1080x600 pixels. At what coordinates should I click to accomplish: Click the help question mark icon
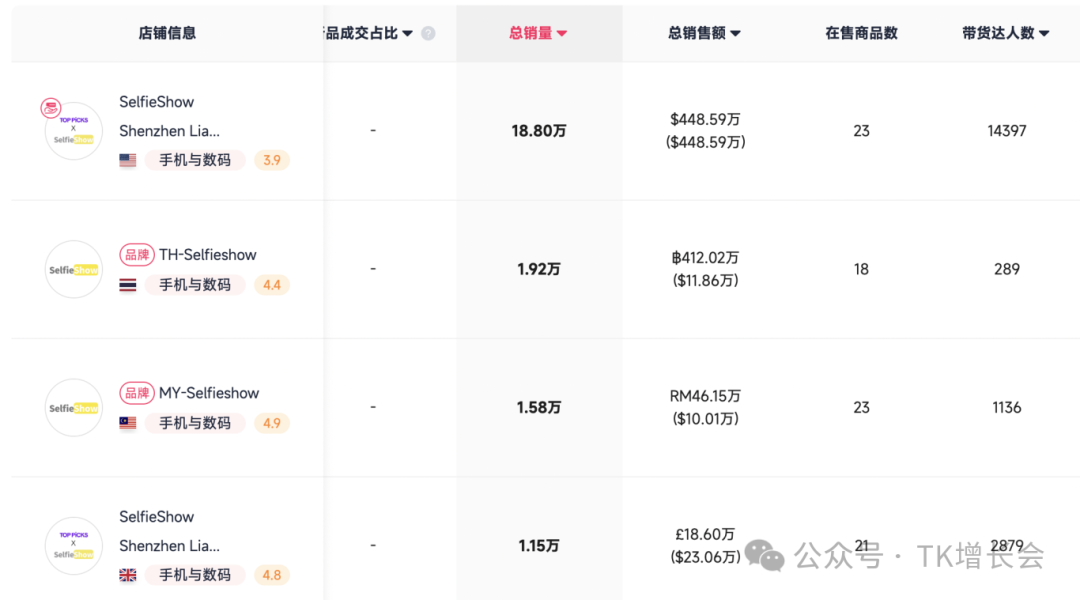coord(428,33)
